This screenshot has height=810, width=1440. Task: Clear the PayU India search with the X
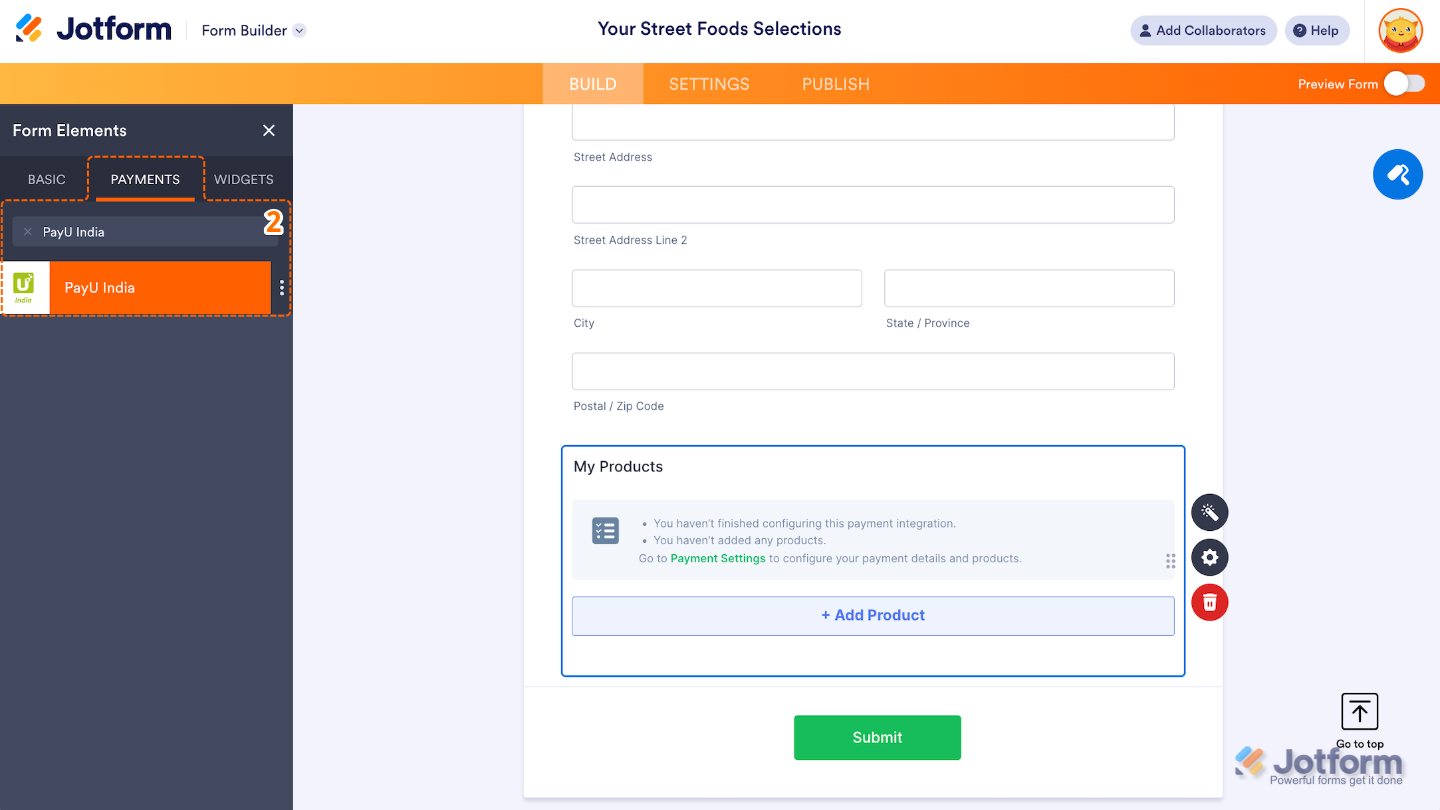point(27,231)
